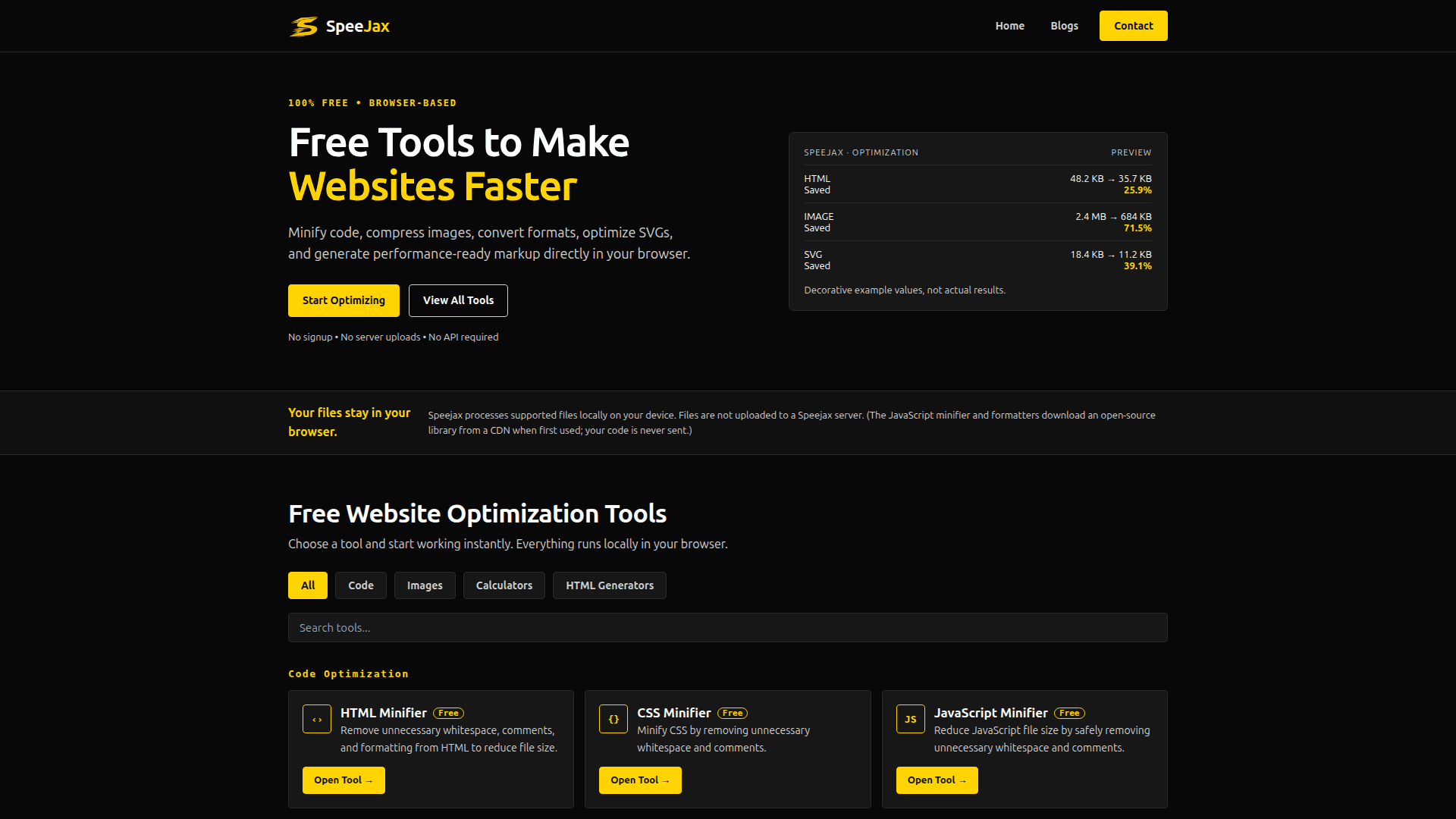Open Tool for CSS Minifier
This screenshot has width=1456, height=819.
tap(640, 780)
